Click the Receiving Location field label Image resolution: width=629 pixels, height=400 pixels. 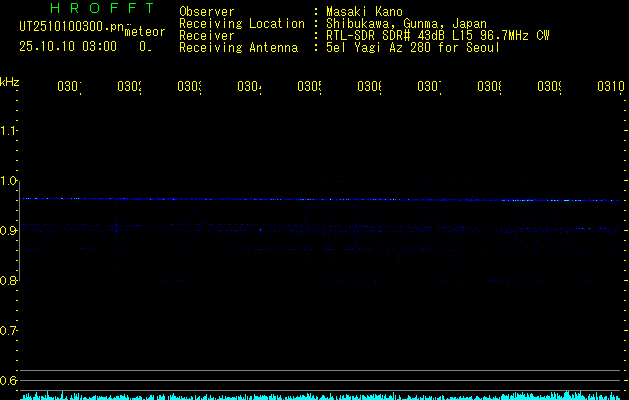click(241, 23)
